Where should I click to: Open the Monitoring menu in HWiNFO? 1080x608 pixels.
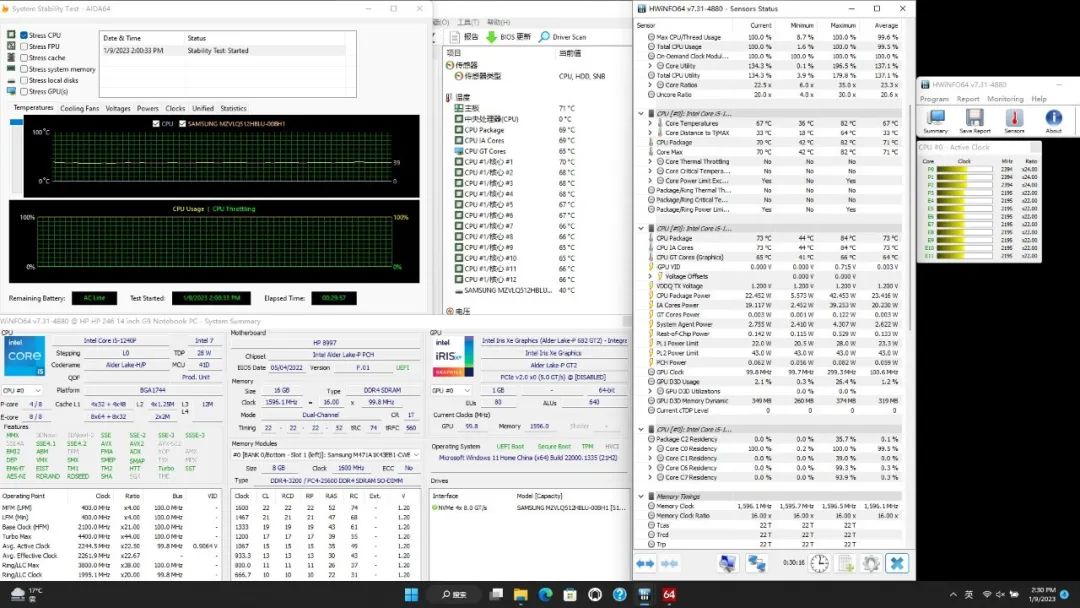click(x=1004, y=99)
